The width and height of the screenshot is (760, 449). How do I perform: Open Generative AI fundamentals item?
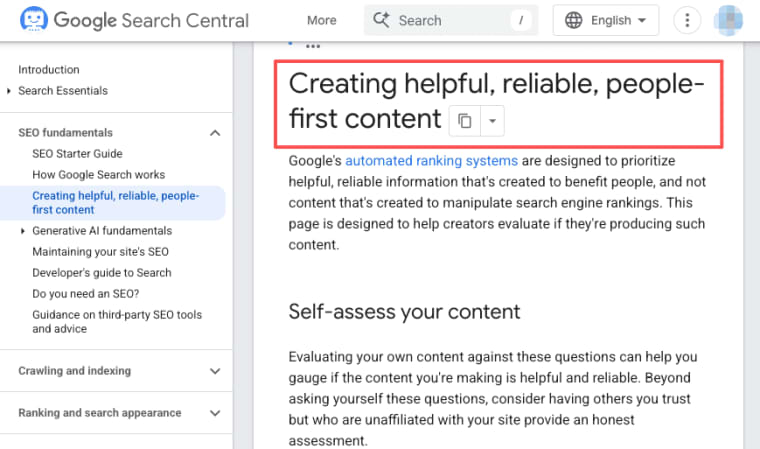point(102,231)
